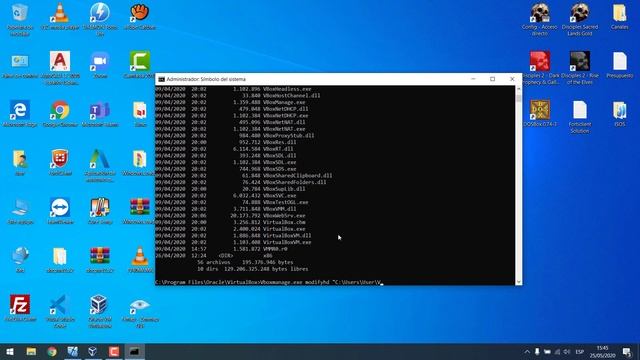Open DAEMON Tools Lite desktop shortcut
Viewport: 640px width, 360px height.
pyautogui.click(x=100, y=19)
